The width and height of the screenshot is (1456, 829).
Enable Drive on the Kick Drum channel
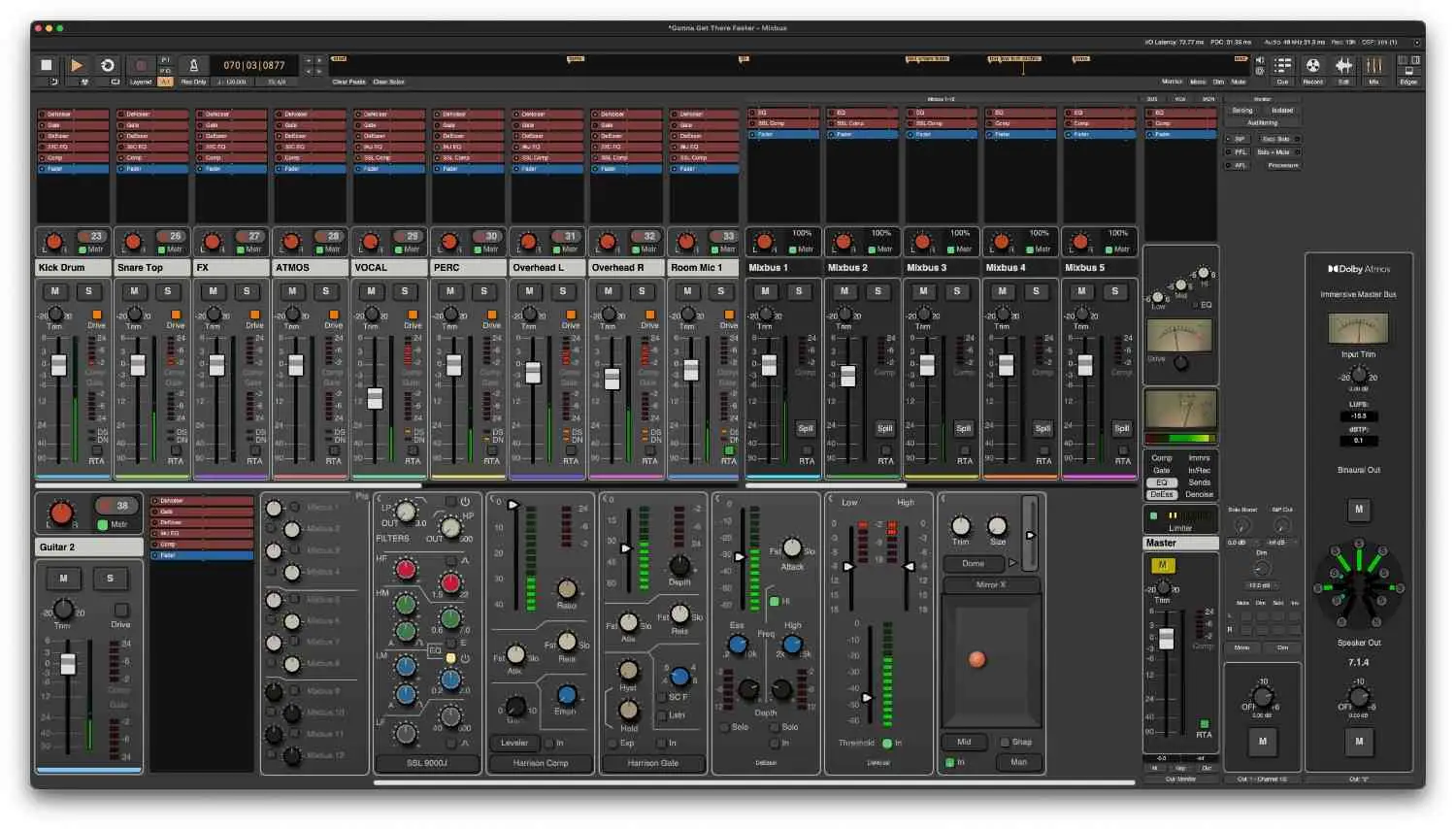(96, 315)
